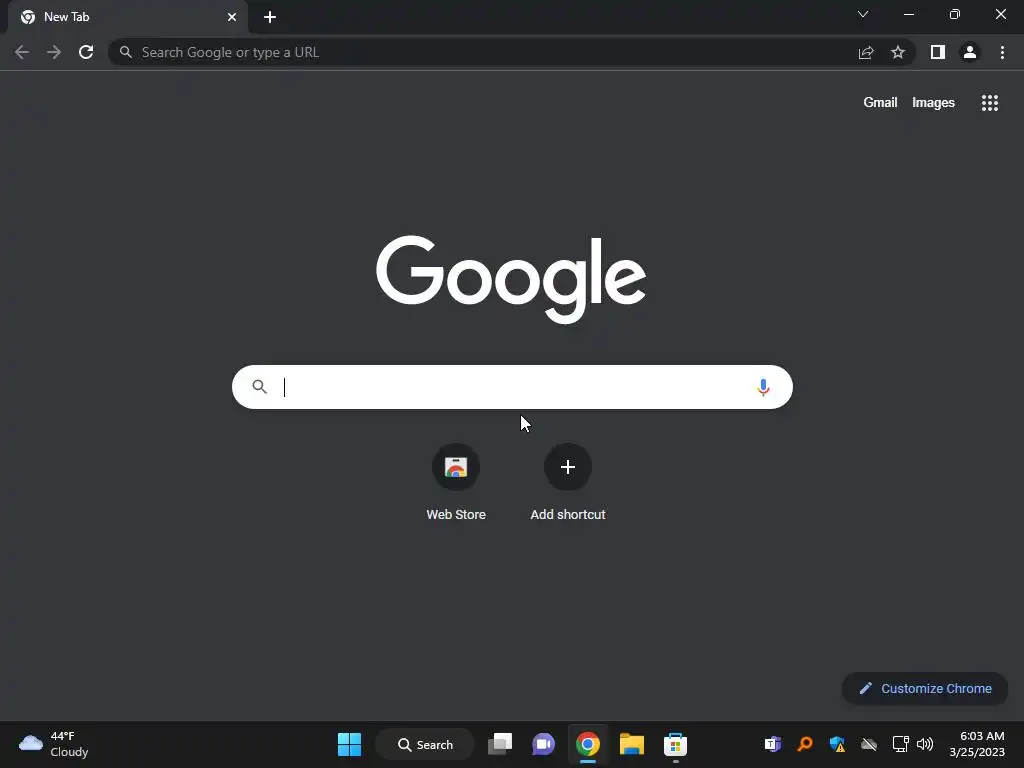Open the Web Store shortcut
This screenshot has height=768, width=1024.
[456, 482]
